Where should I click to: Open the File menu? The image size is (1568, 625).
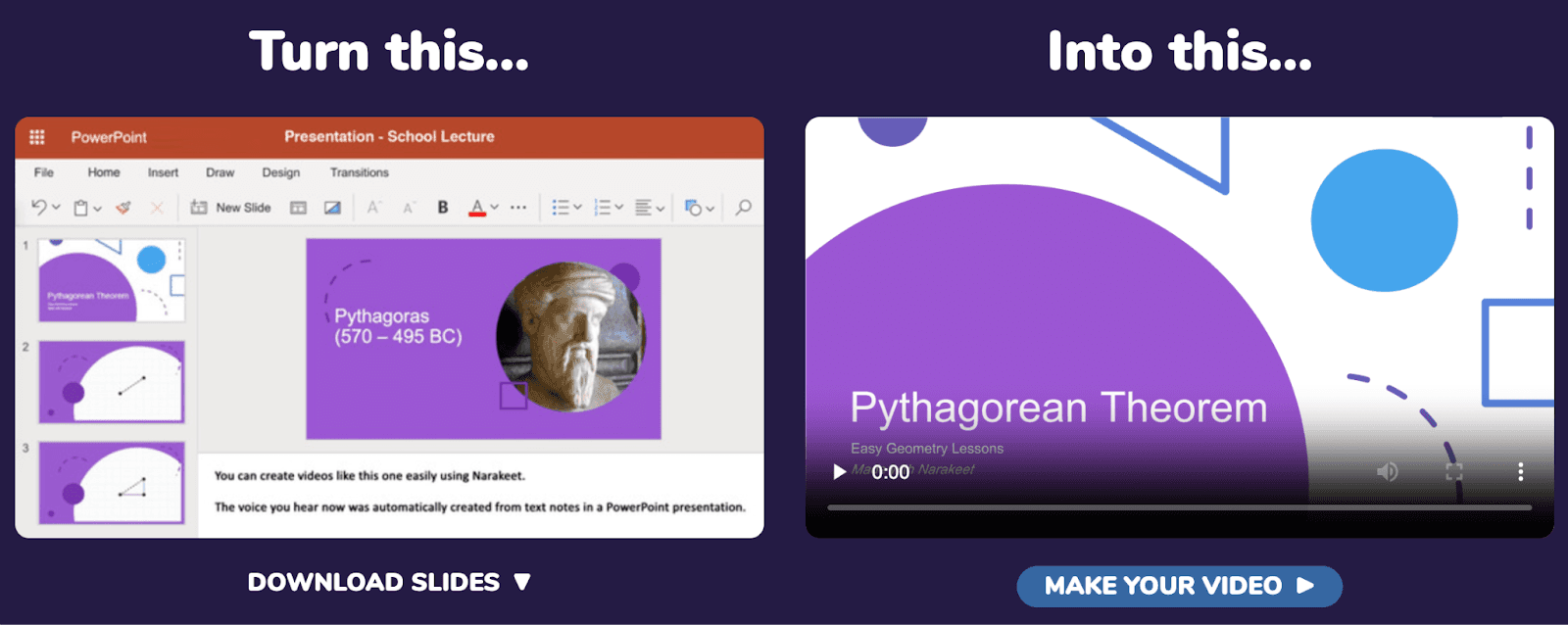click(x=44, y=172)
